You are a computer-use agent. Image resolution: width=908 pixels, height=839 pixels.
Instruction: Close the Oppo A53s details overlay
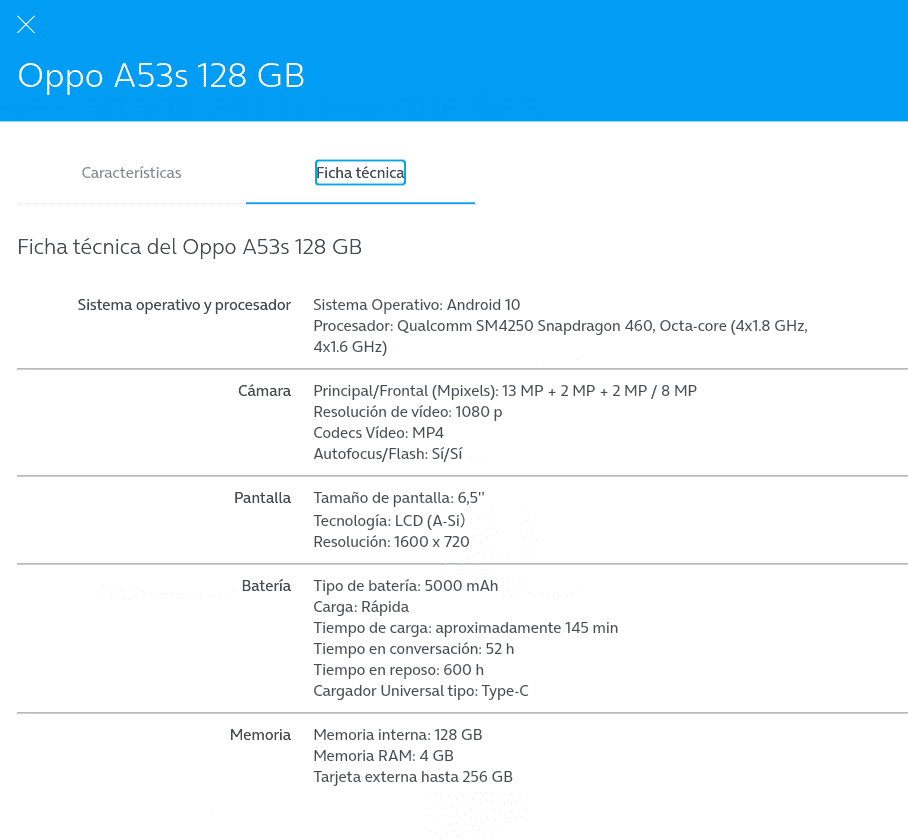tap(26, 24)
